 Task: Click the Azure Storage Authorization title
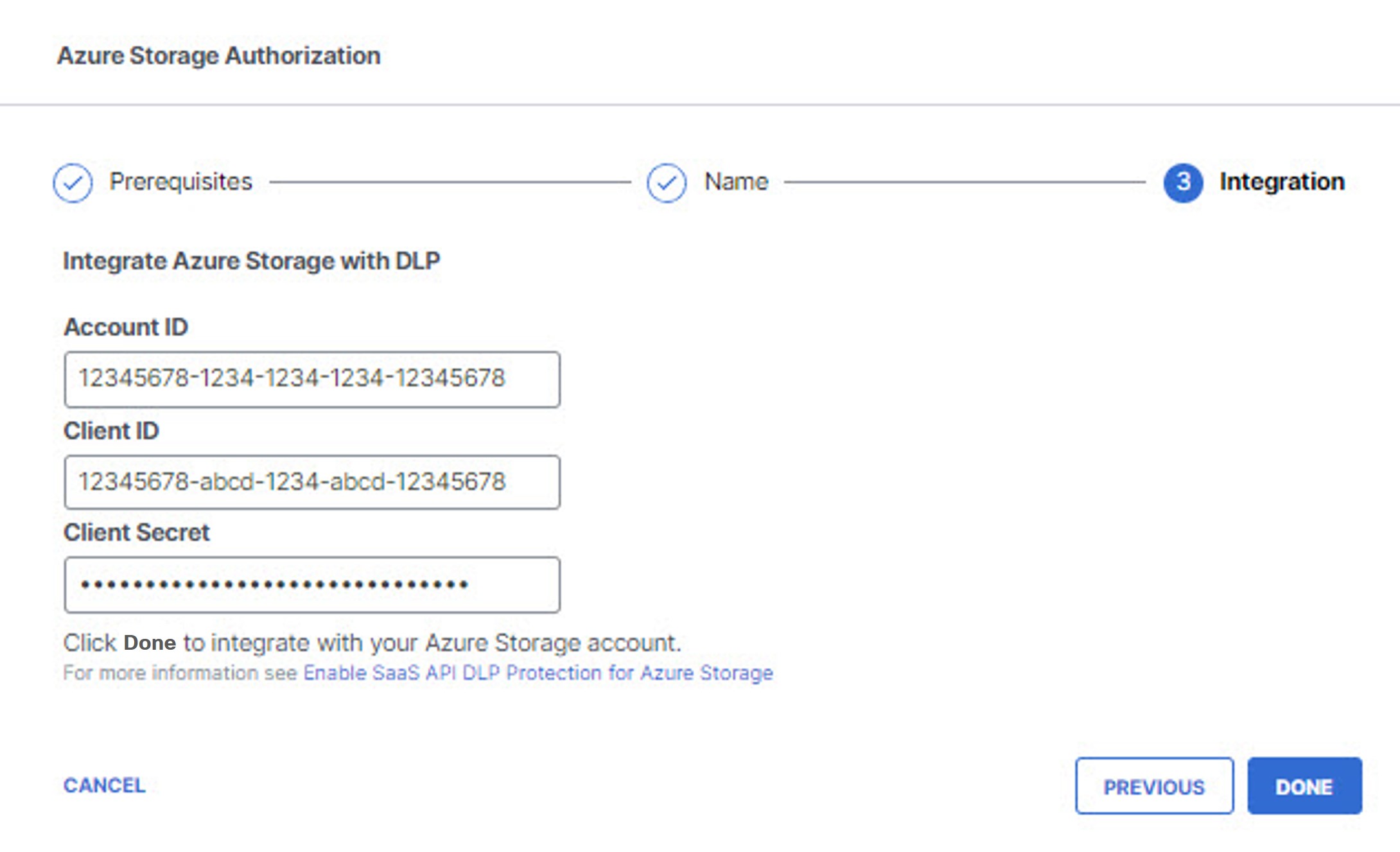click(219, 56)
